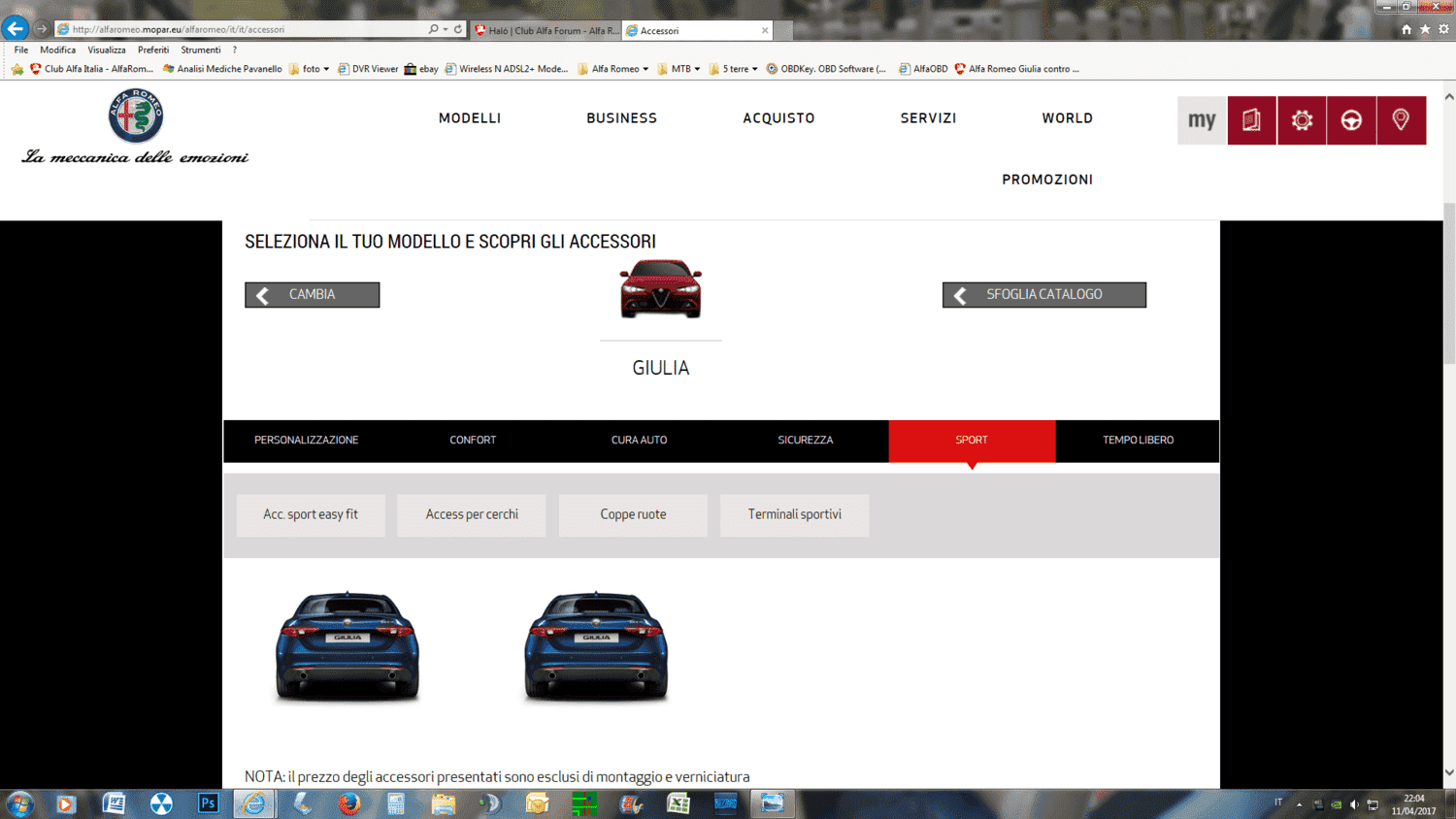Viewport: 1456px width, 819px height.
Task: Open the Modifica menu
Action: (57, 49)
